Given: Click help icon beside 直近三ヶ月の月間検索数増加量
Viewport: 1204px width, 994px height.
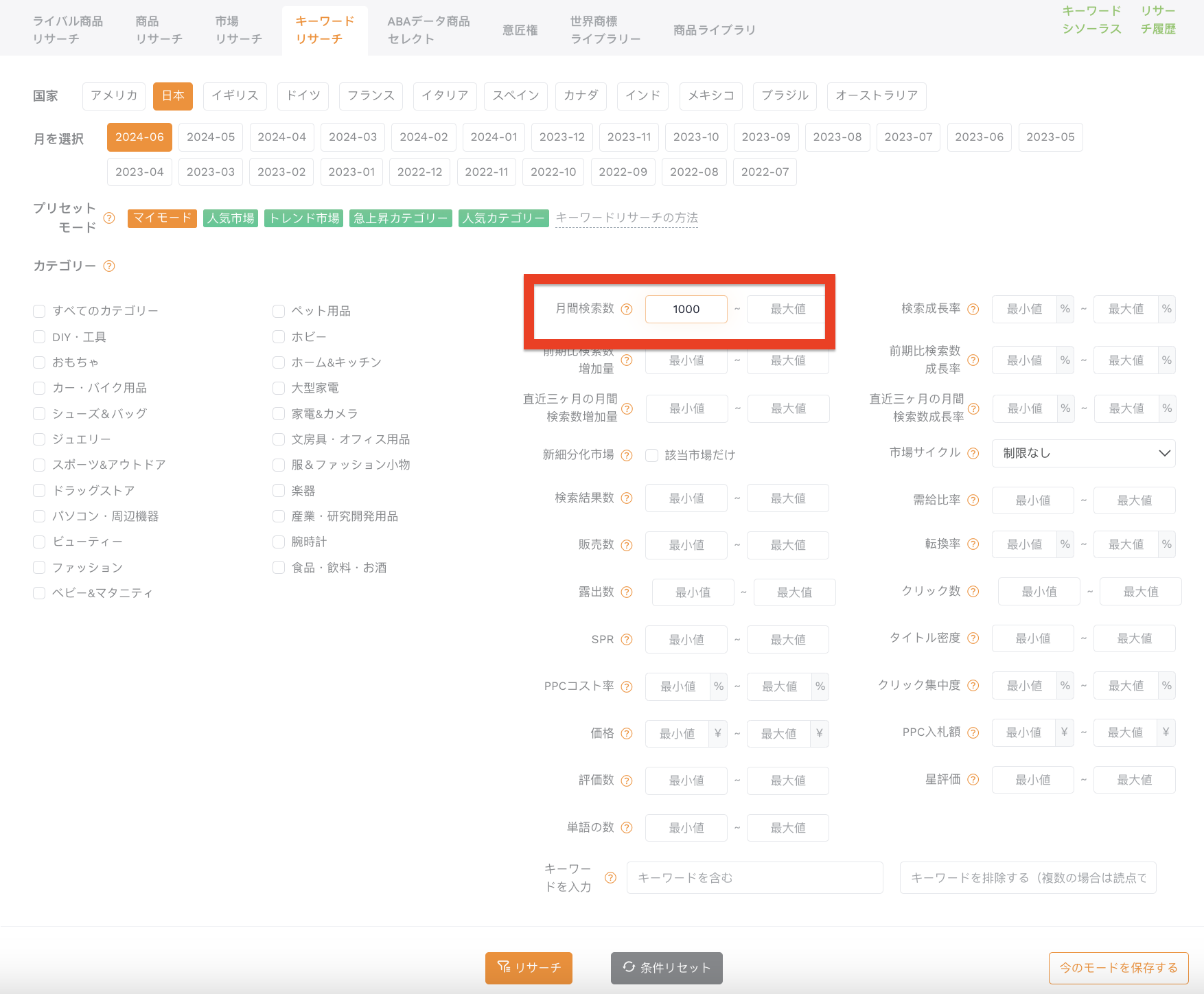Looking at the screenshot, I should click(627, 408).
